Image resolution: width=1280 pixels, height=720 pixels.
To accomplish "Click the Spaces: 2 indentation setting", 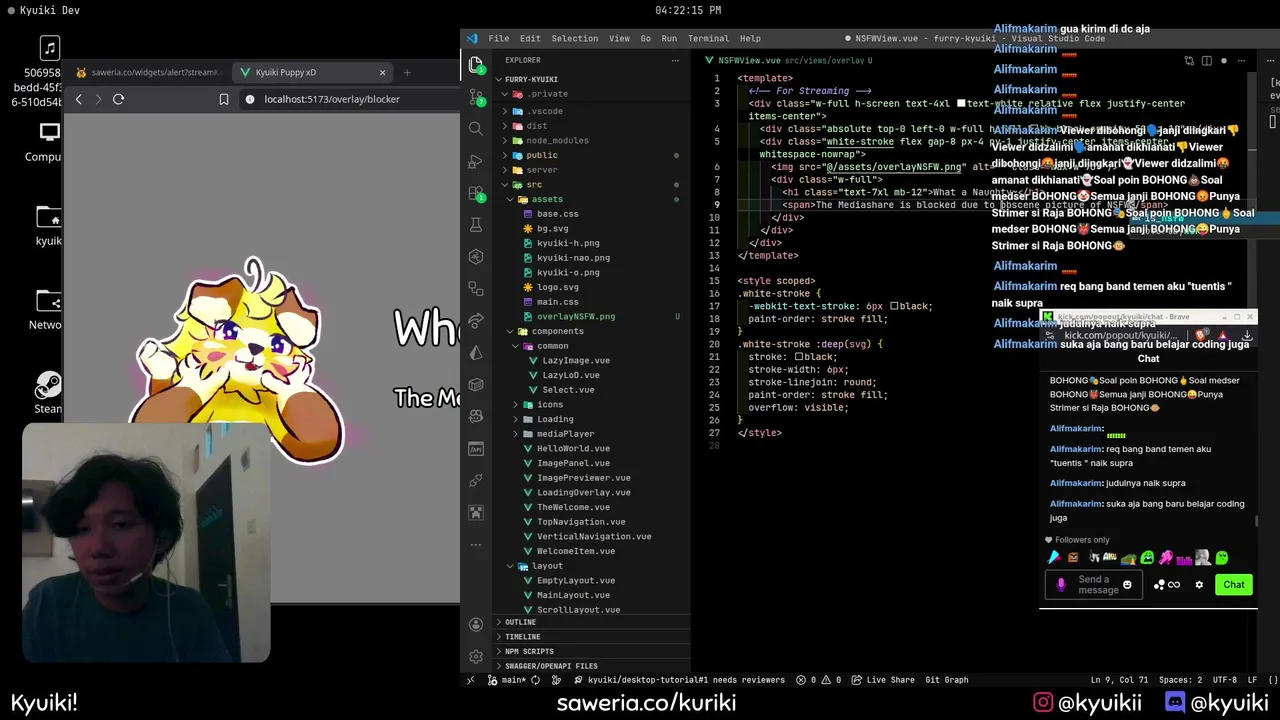I will [1182, 680].
